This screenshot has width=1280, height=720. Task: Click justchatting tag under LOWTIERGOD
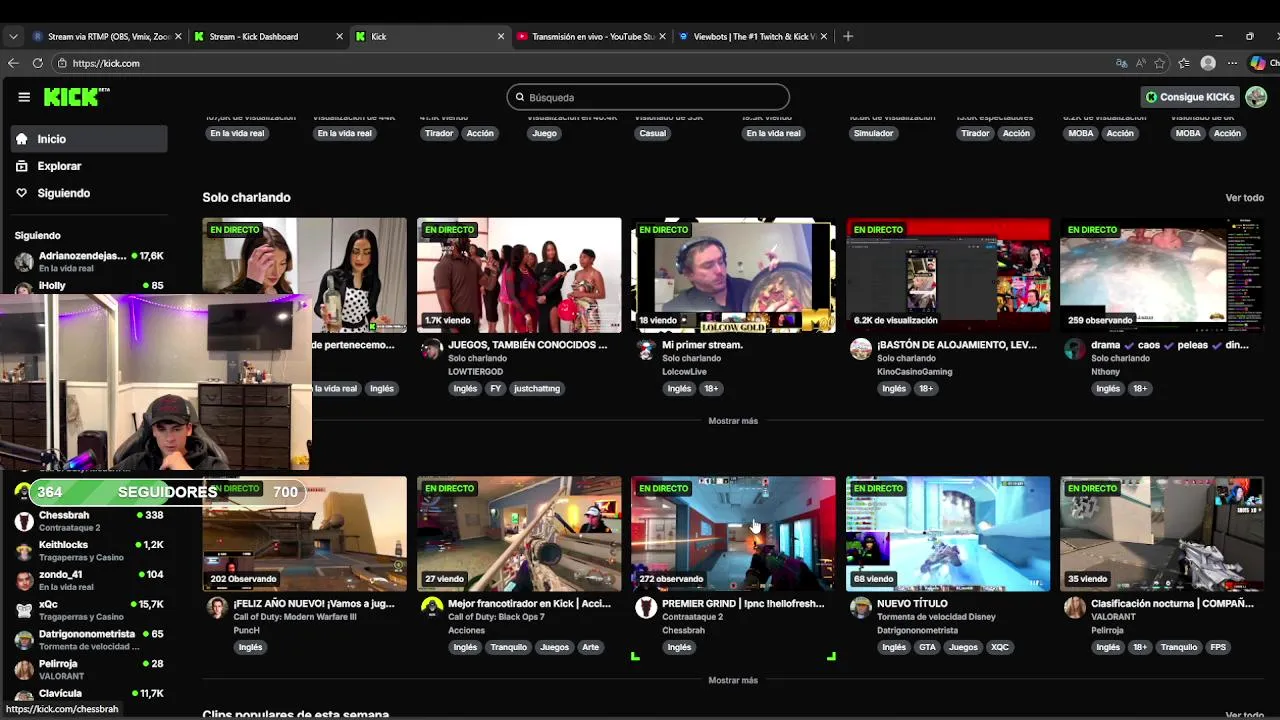point(537,388)
